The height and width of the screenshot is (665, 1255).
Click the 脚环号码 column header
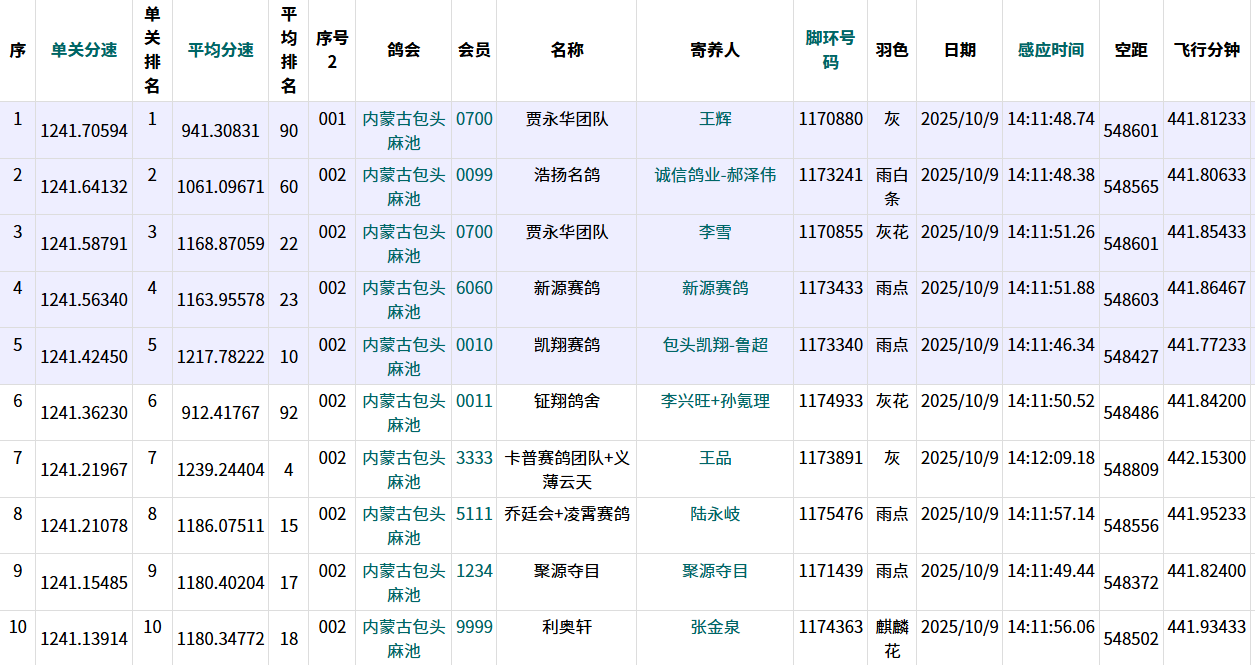click(830, 50)
